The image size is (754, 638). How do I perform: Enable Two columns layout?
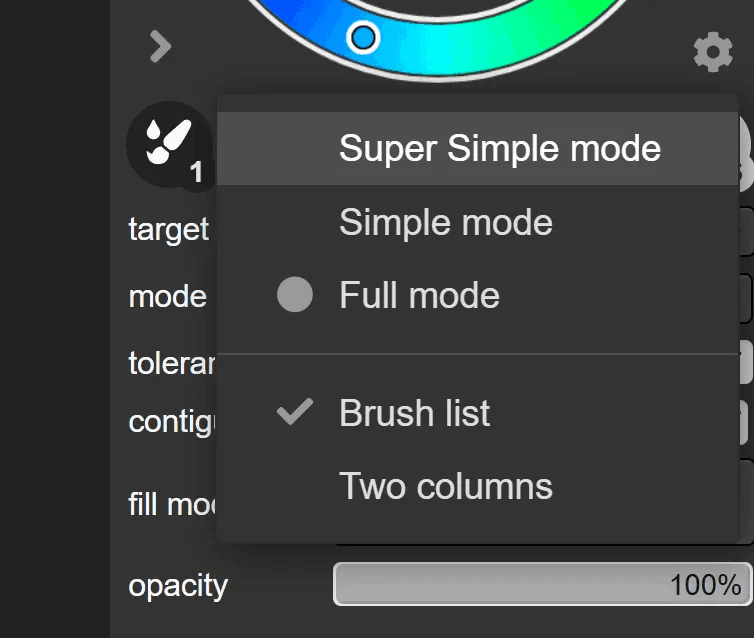pyautogui.click(x=445, y=486)
